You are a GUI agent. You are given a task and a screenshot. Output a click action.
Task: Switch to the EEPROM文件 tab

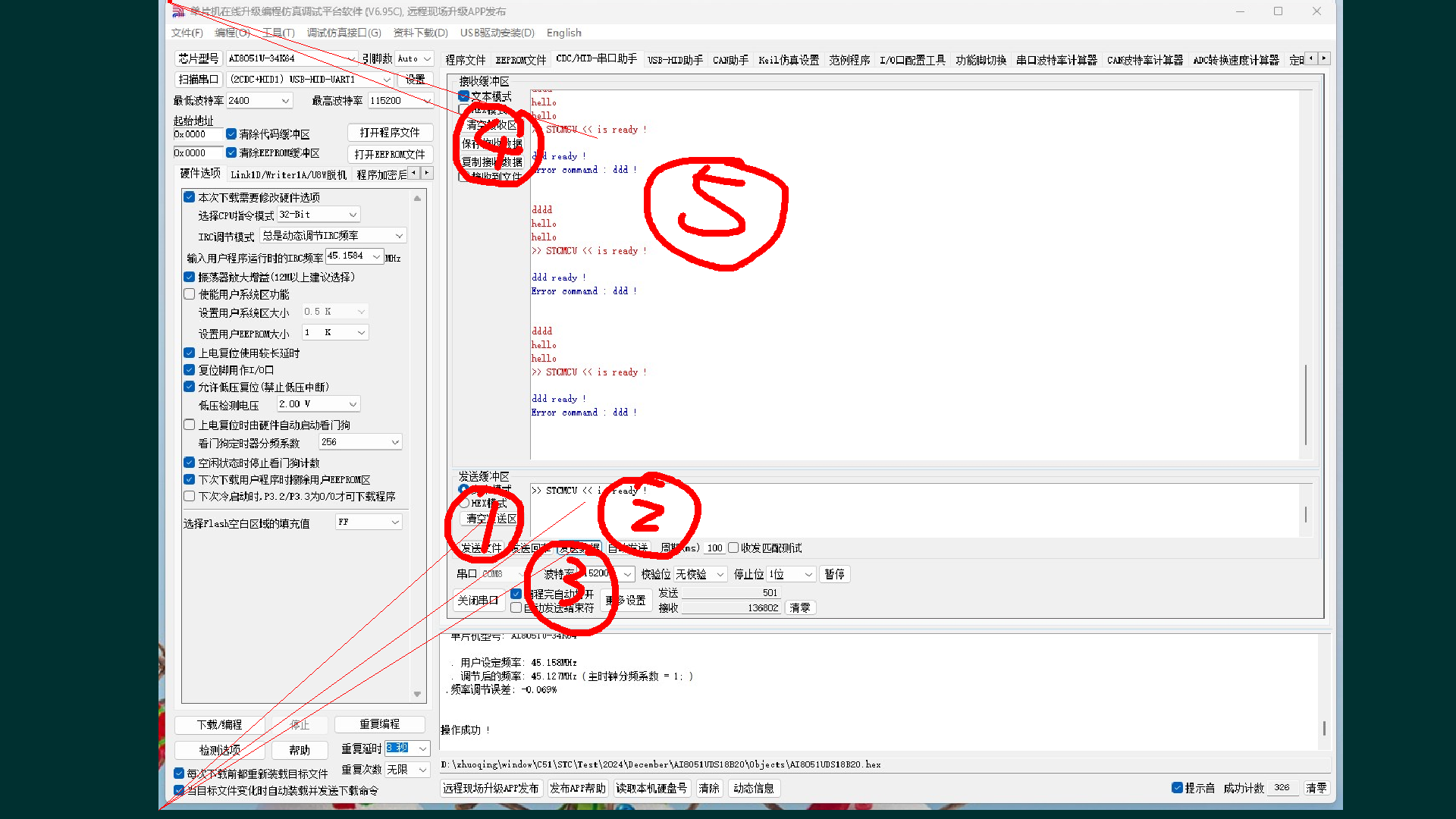(520, 59)
